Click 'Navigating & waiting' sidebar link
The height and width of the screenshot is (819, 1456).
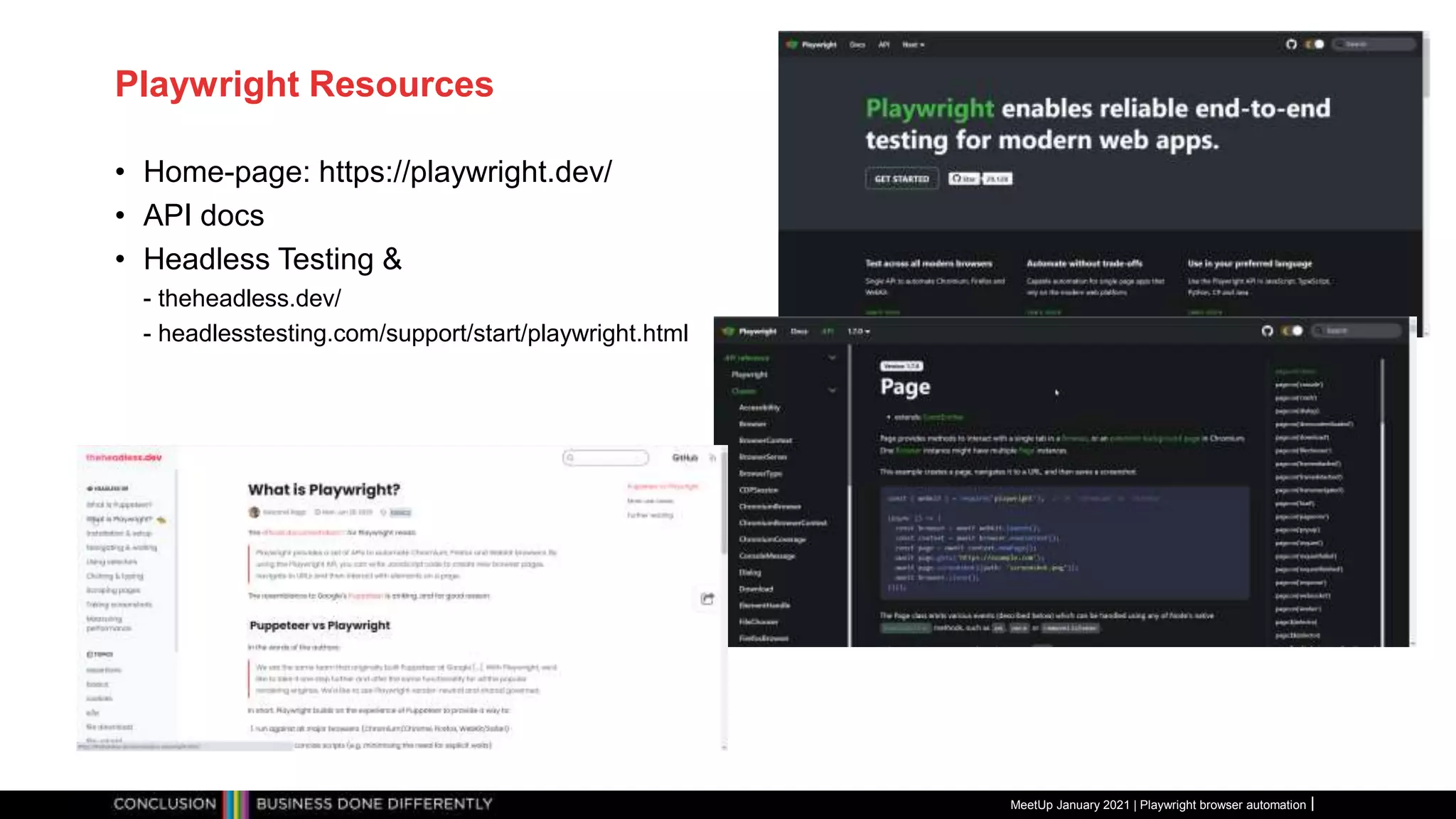coord(122,547)
